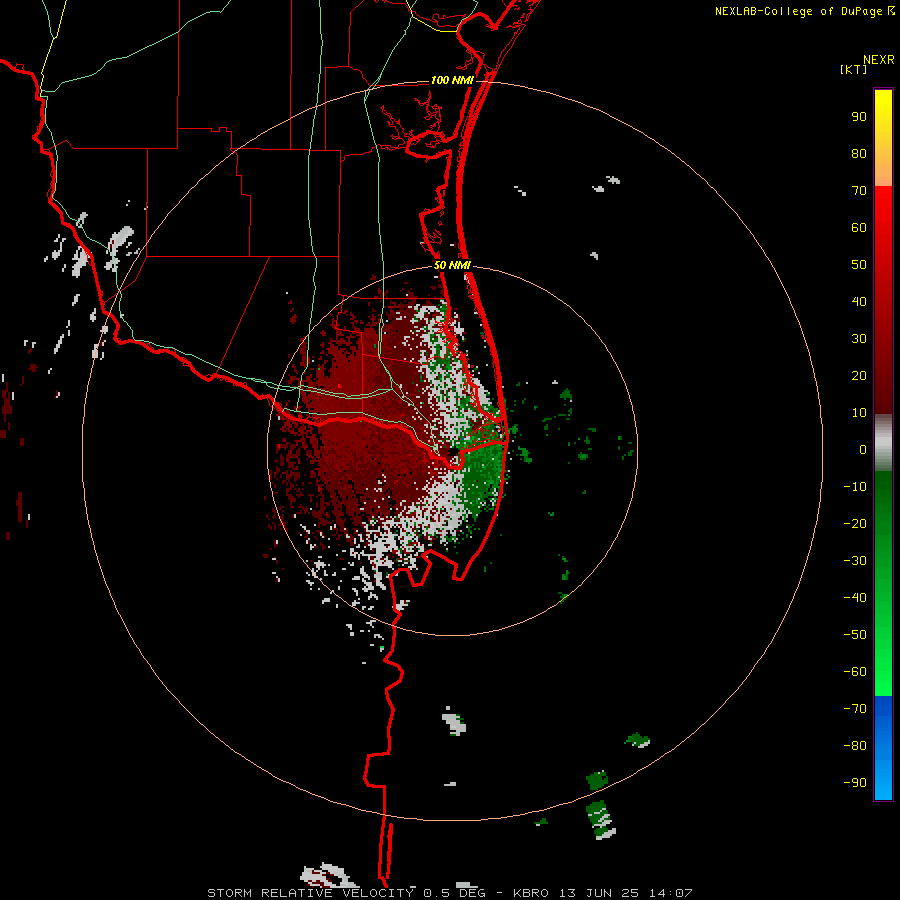Image resolution: width=900 pixels, height=900 pixels.
Task: Click the -70 value on velocity scale
Action: [855, 708]
